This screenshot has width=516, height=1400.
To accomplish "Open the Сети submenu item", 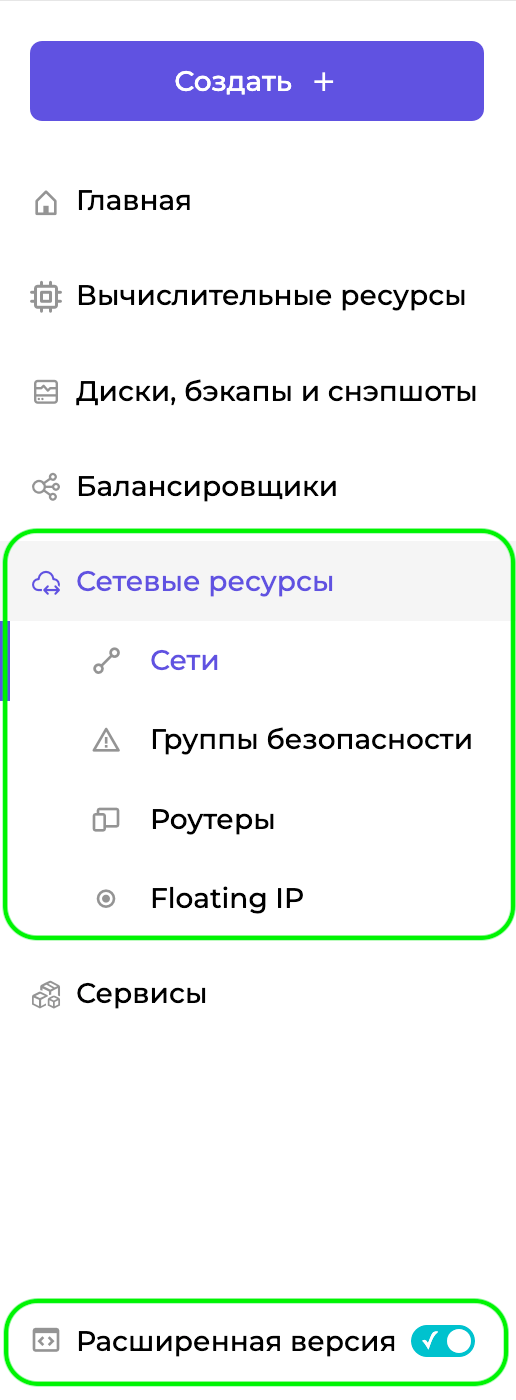I will [x=185, y=661].
